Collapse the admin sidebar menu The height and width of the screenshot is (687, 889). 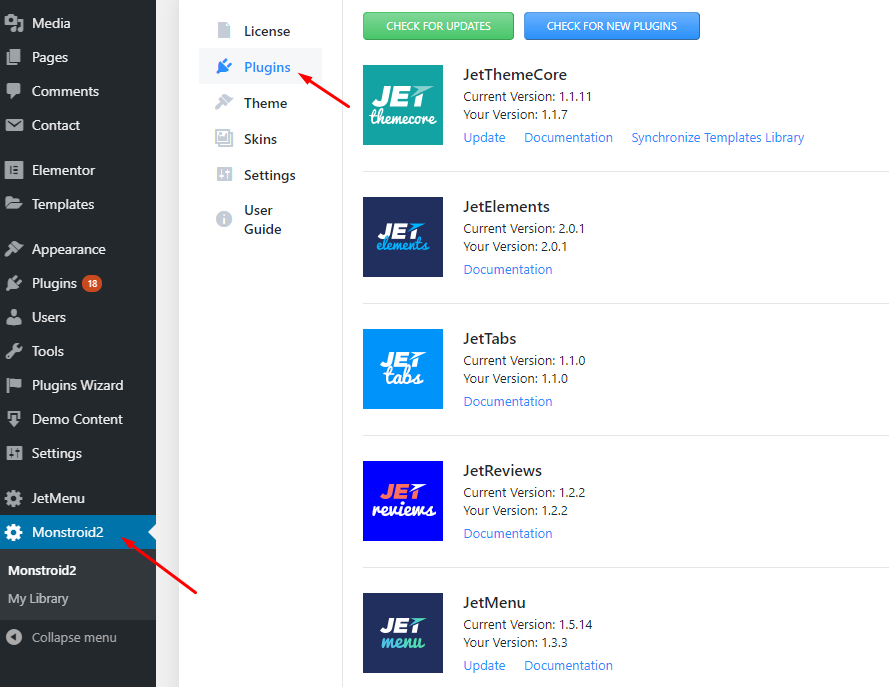(x=73, y=637)
